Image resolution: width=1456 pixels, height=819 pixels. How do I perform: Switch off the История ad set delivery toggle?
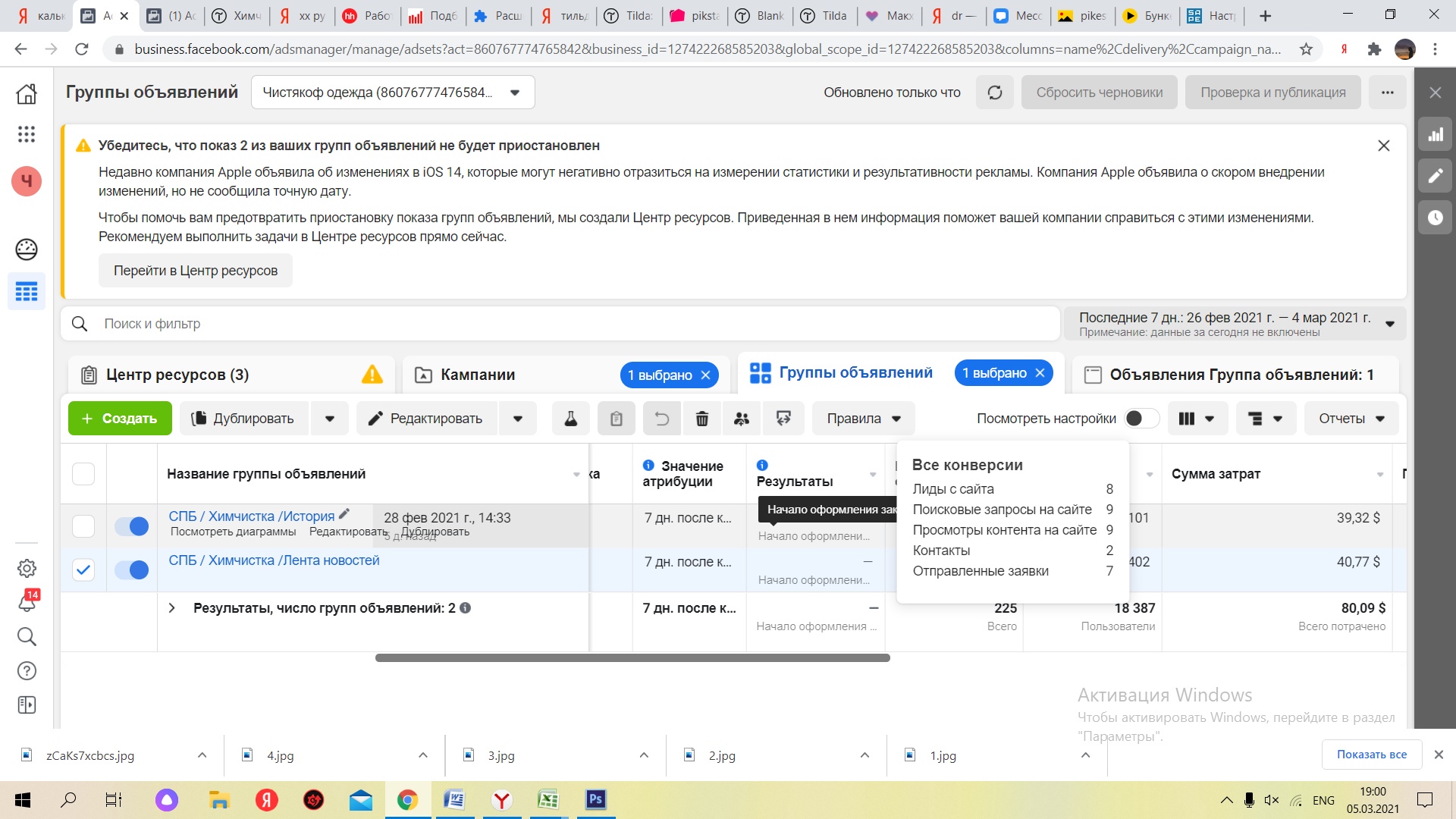pyautogui.click(x=132, y=526)
